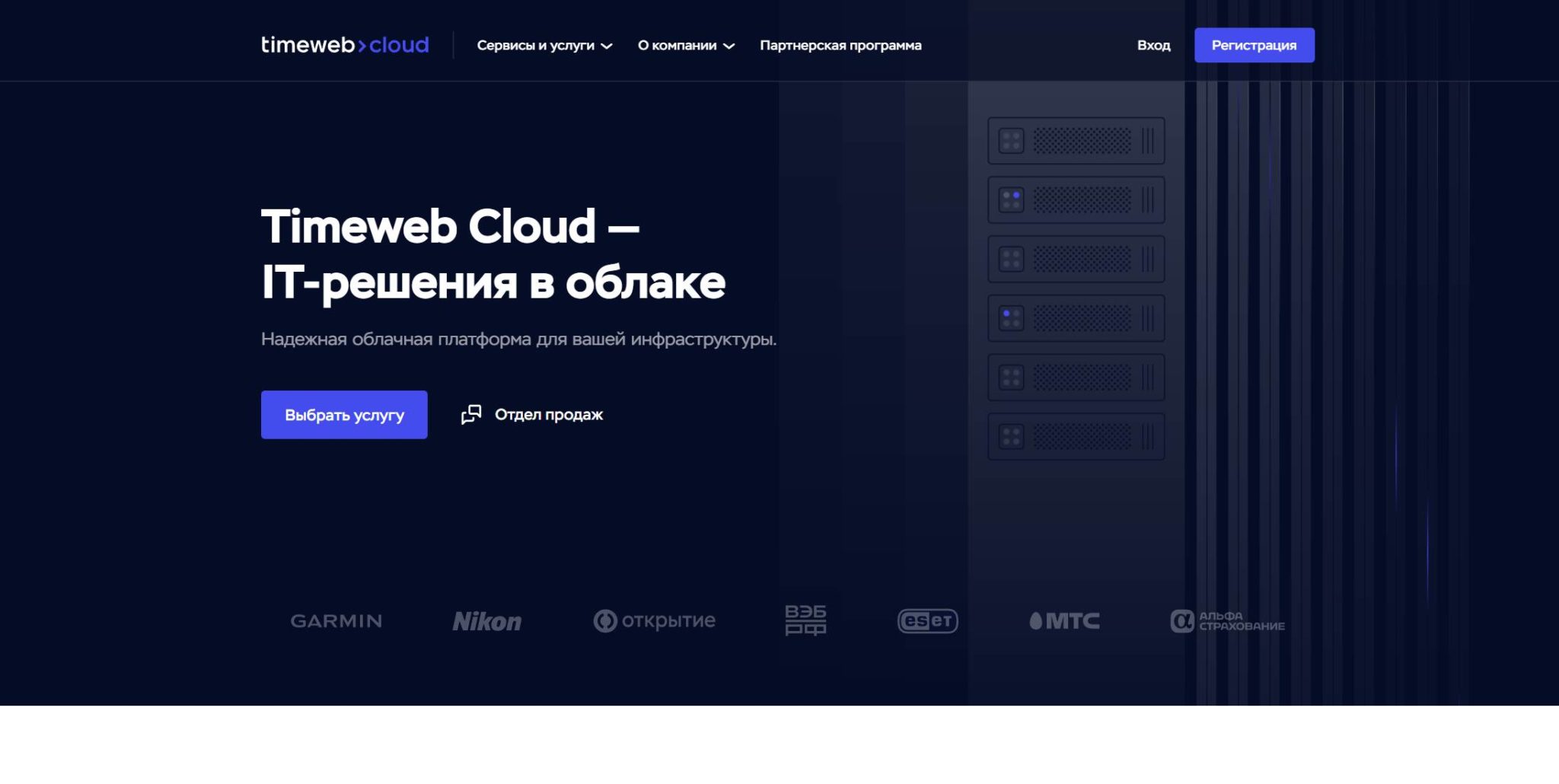The image size is (1559, 784).
Task: Click the Выбрать услугу button
Action: pyautogui.click(x=344, y=415)
